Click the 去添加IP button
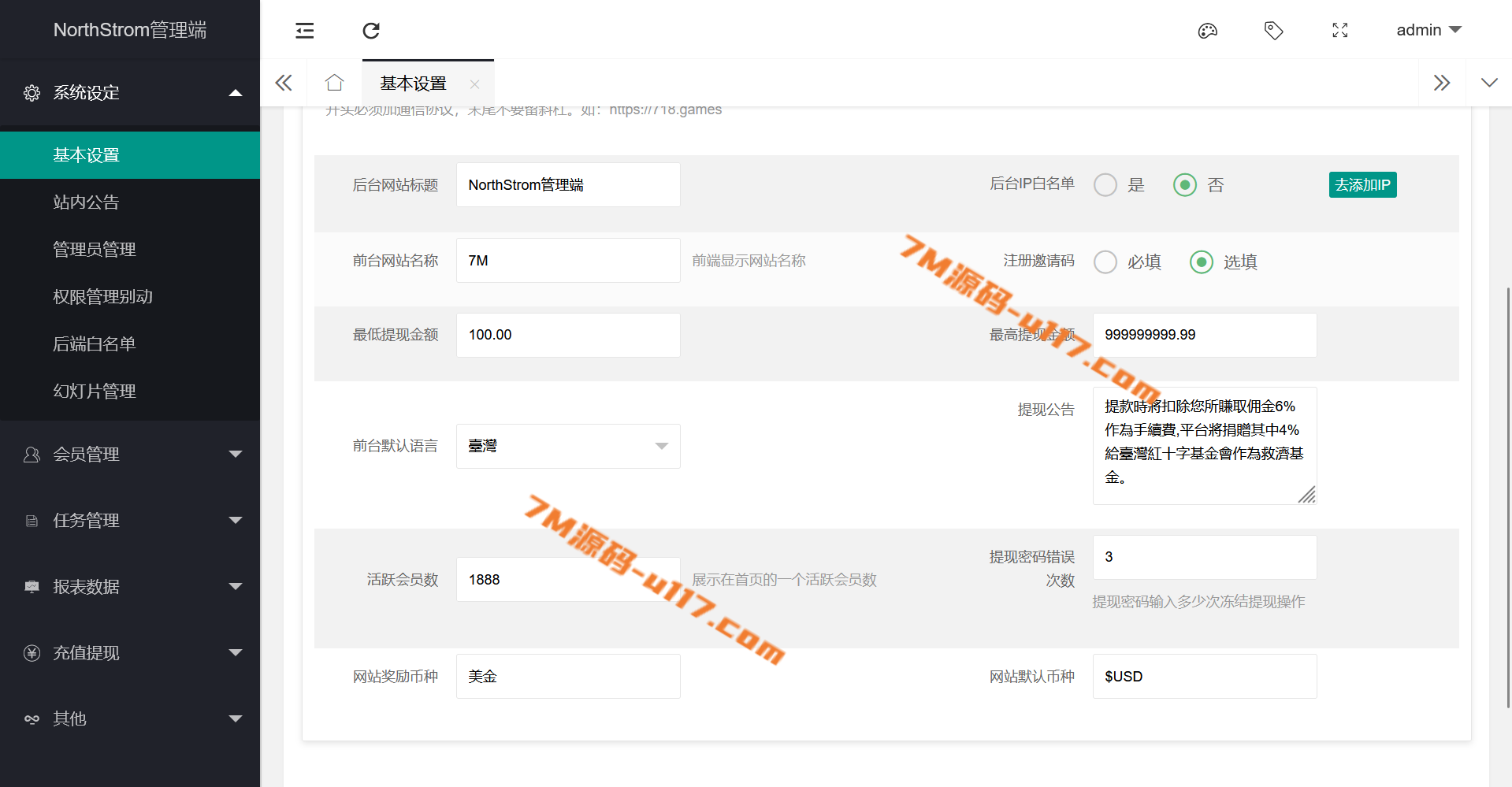This screenshot has width=1512, height=787. tap(1362, 185)
